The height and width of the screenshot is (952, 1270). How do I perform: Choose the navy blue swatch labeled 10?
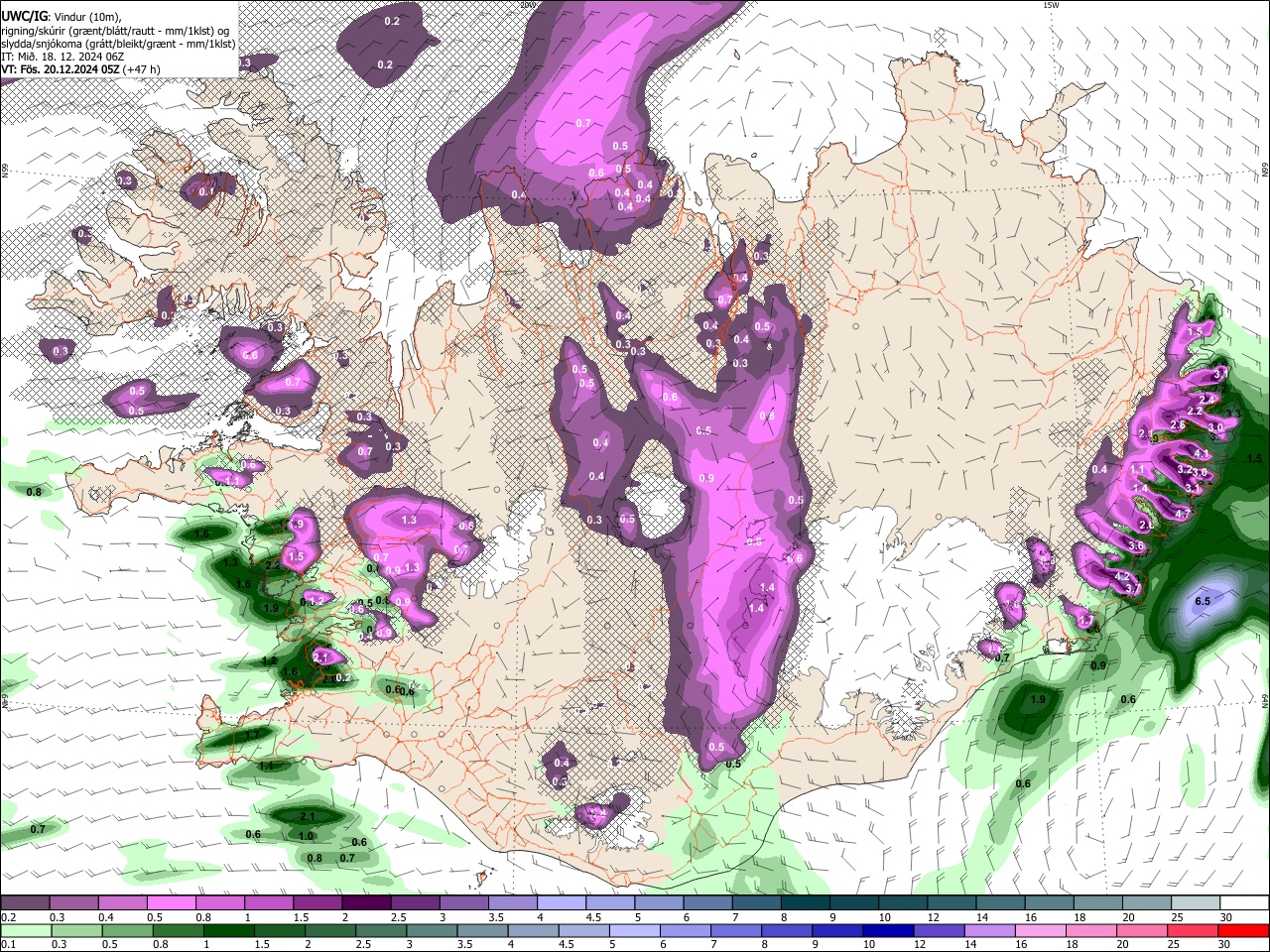click(x=889, y=931)
